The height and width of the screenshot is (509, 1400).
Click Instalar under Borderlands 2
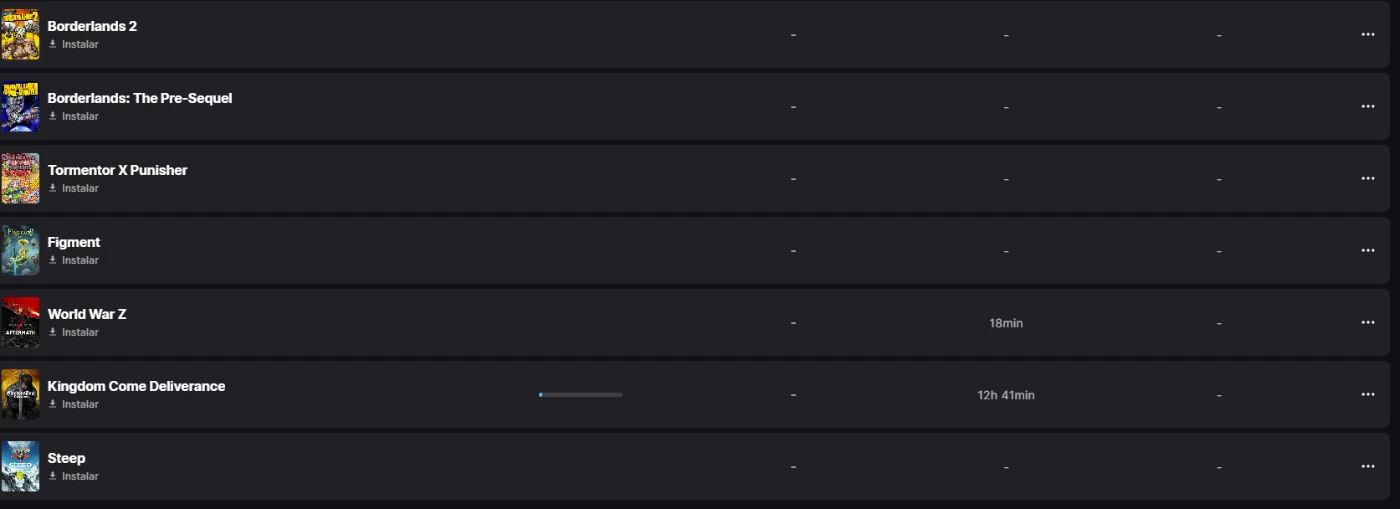74,44
